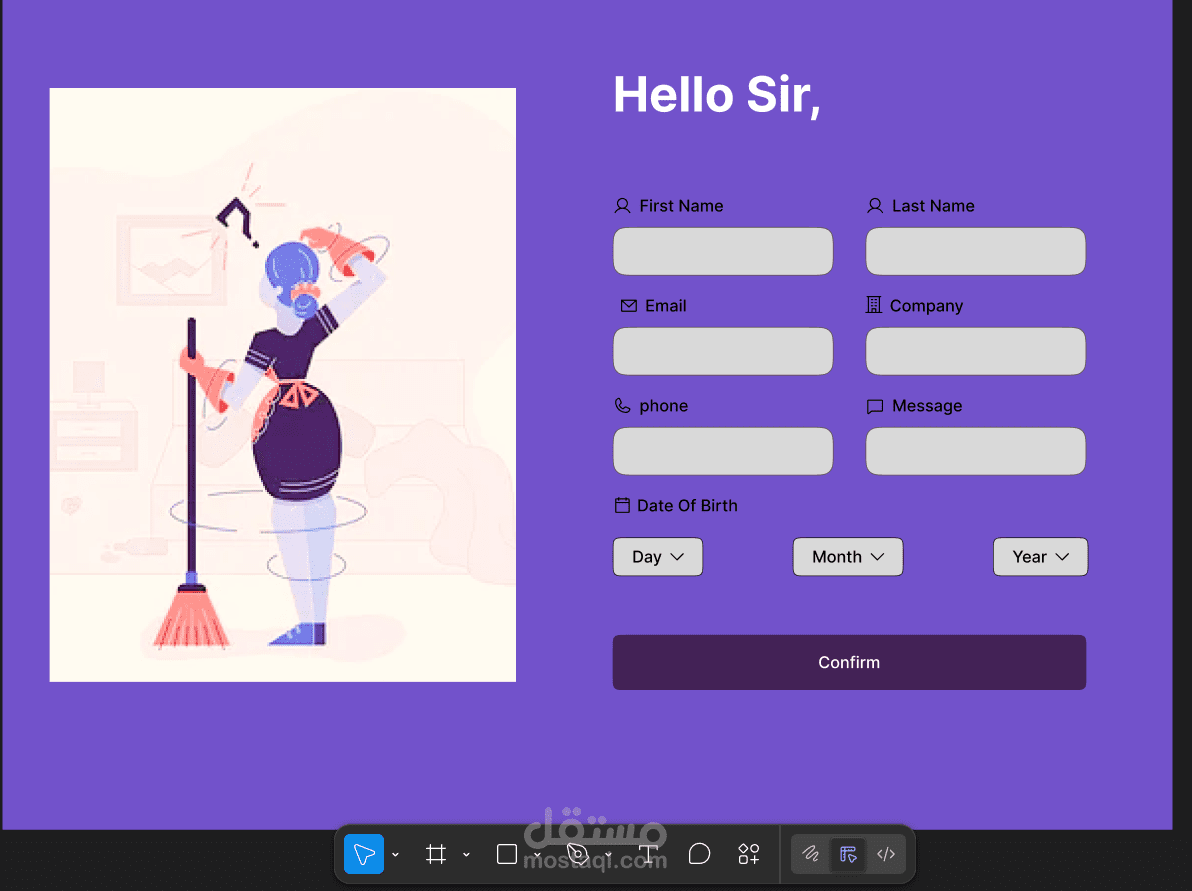Click the phone input field
Screen dimensions: 1192x891
click(723, 451)
